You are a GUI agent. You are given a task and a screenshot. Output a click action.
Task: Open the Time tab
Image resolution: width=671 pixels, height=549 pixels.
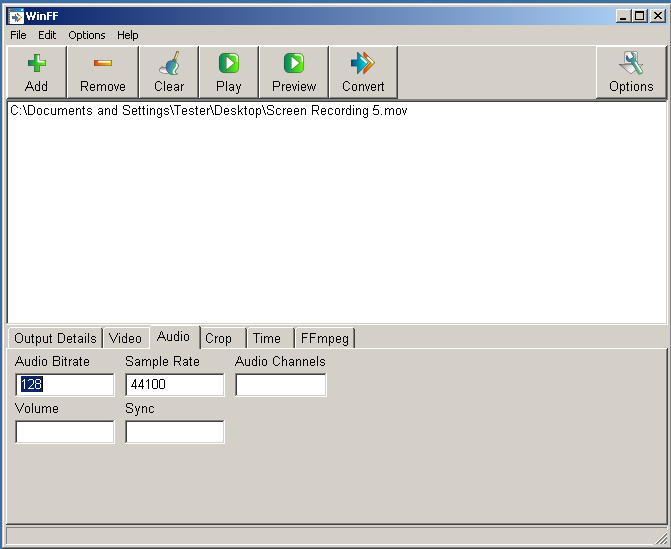pyautogui.click(x=270, y=338)
